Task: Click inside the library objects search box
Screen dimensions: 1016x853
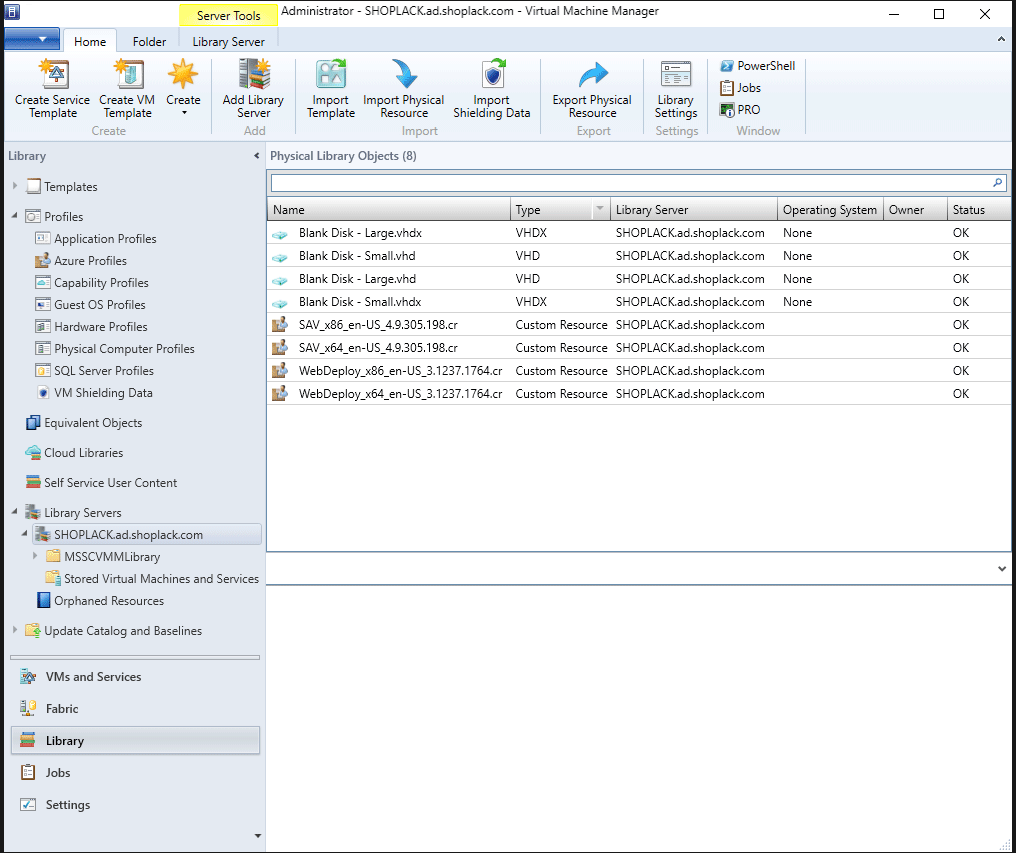Action: point(632,183)
